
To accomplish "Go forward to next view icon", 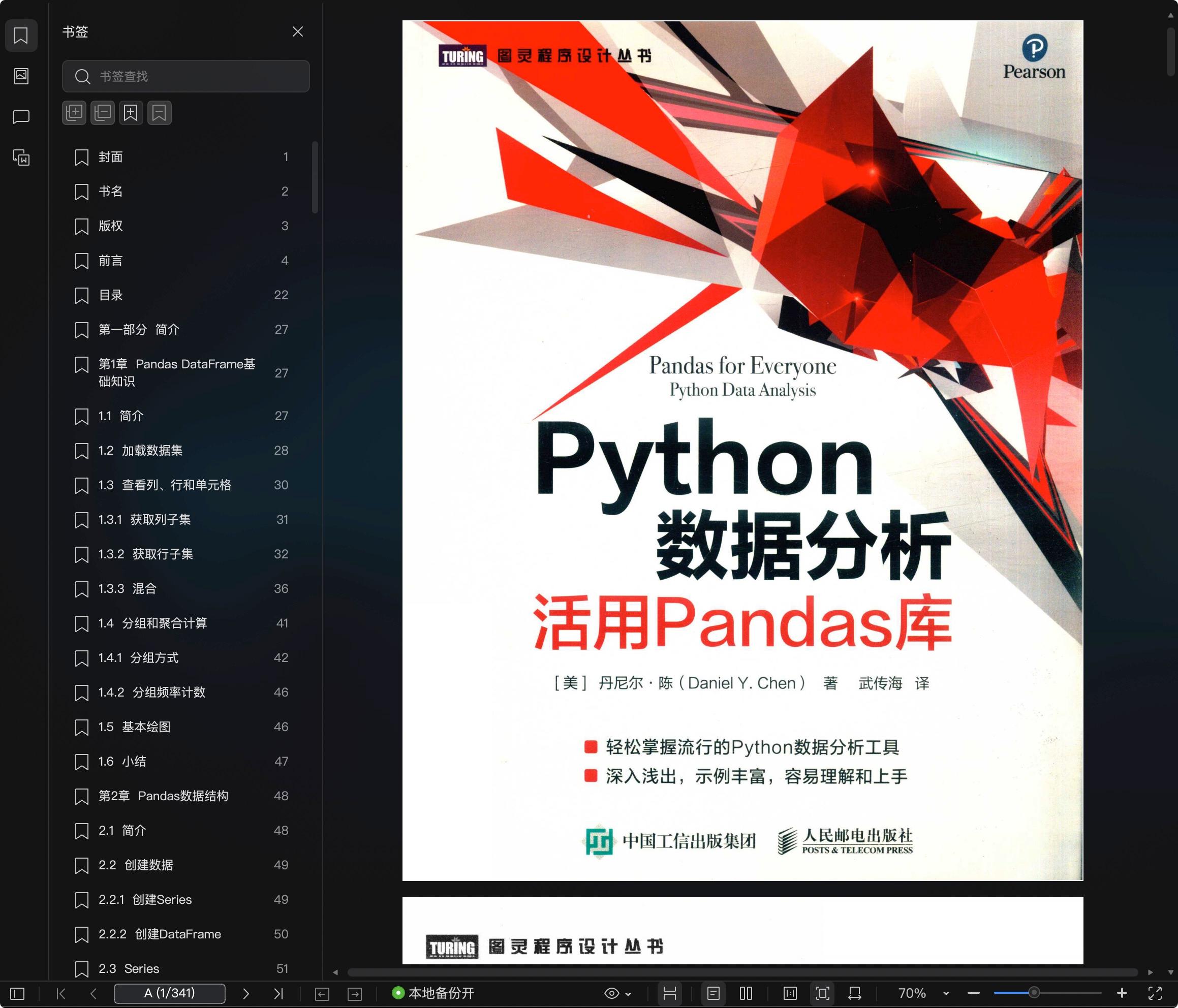I will coord(355,993).
